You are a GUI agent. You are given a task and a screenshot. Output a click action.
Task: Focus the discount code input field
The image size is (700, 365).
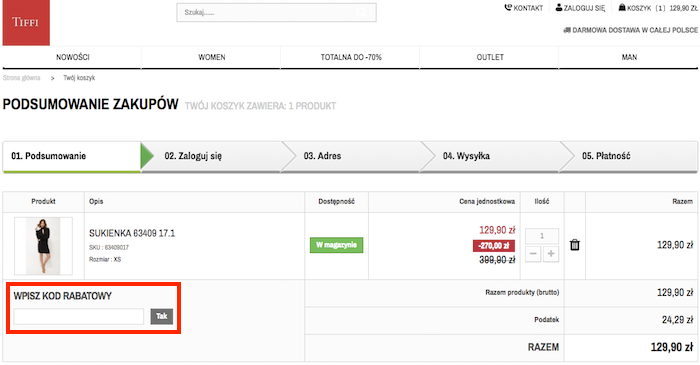coord(79,316)
